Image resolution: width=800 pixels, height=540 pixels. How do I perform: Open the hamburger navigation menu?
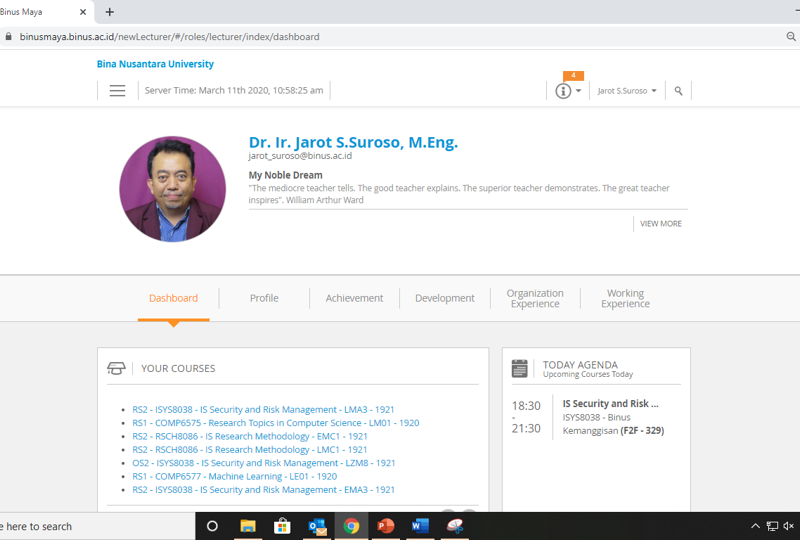point(117,91)
